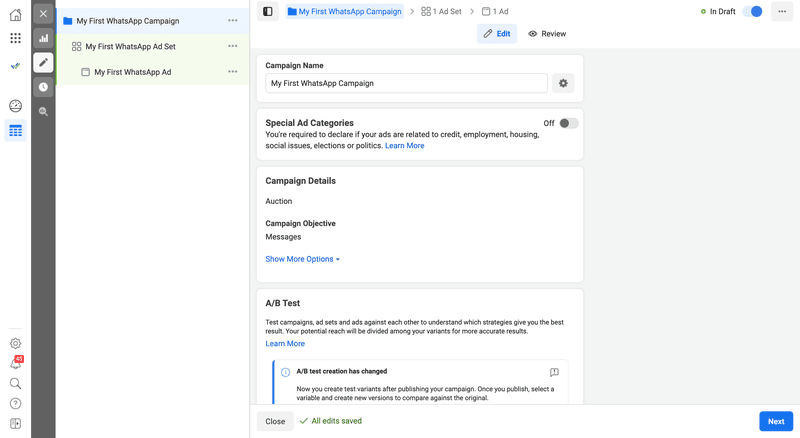This screenshot has height=438, width=800.
Task: Open Learn More link for Special Ad Categories
Action: (405, 146)
